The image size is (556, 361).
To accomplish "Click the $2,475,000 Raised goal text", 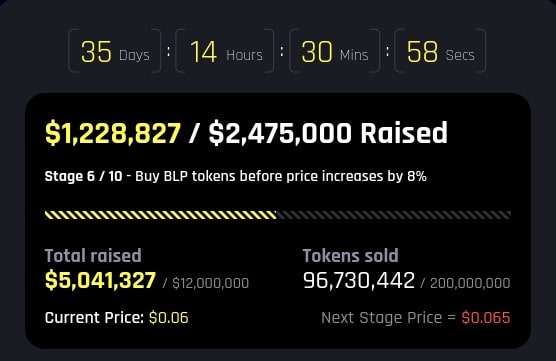I will [328, 133].
